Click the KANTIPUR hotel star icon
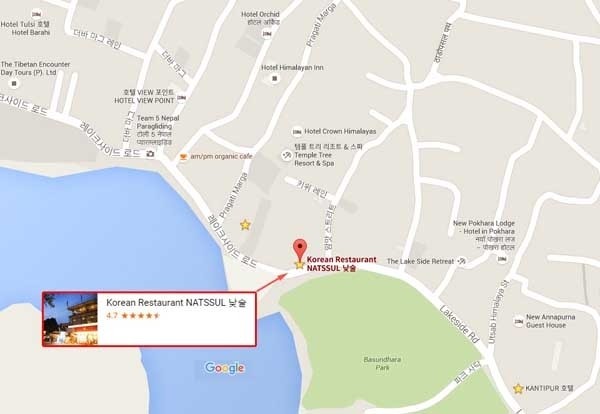The image size is (600, 414). [x=518, y=389]
